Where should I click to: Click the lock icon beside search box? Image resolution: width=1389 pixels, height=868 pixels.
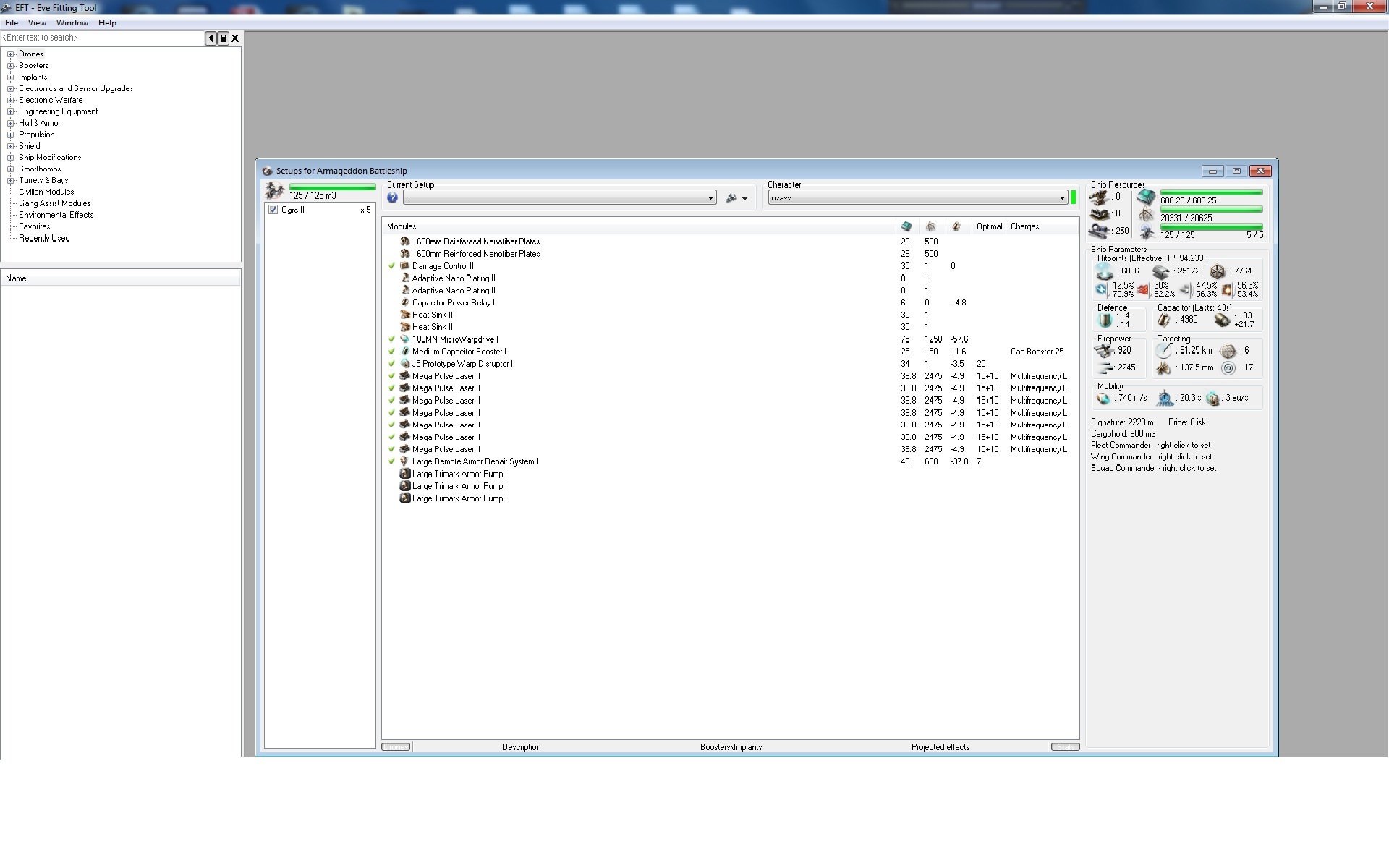(223, 38)
